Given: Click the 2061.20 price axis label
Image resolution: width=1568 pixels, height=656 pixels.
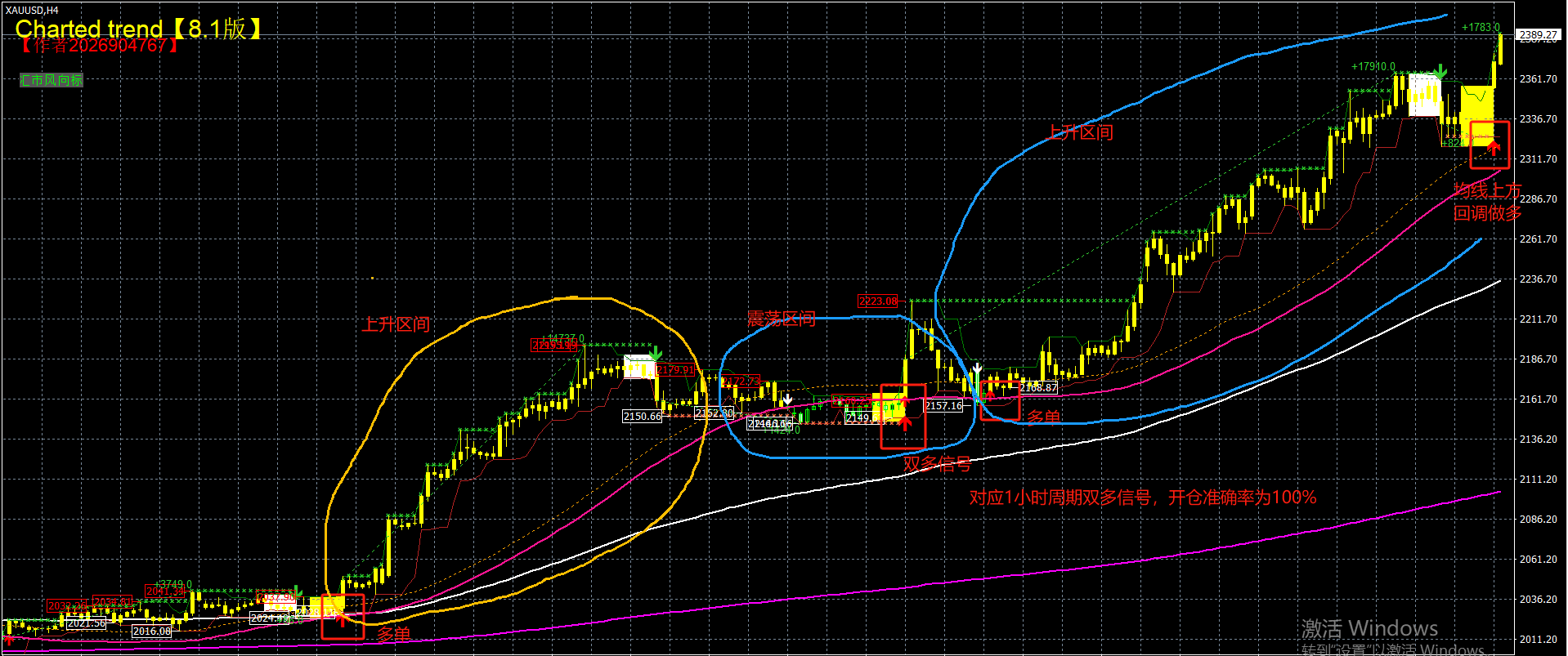Looking at the screenshot, I should pos(1538,560).
